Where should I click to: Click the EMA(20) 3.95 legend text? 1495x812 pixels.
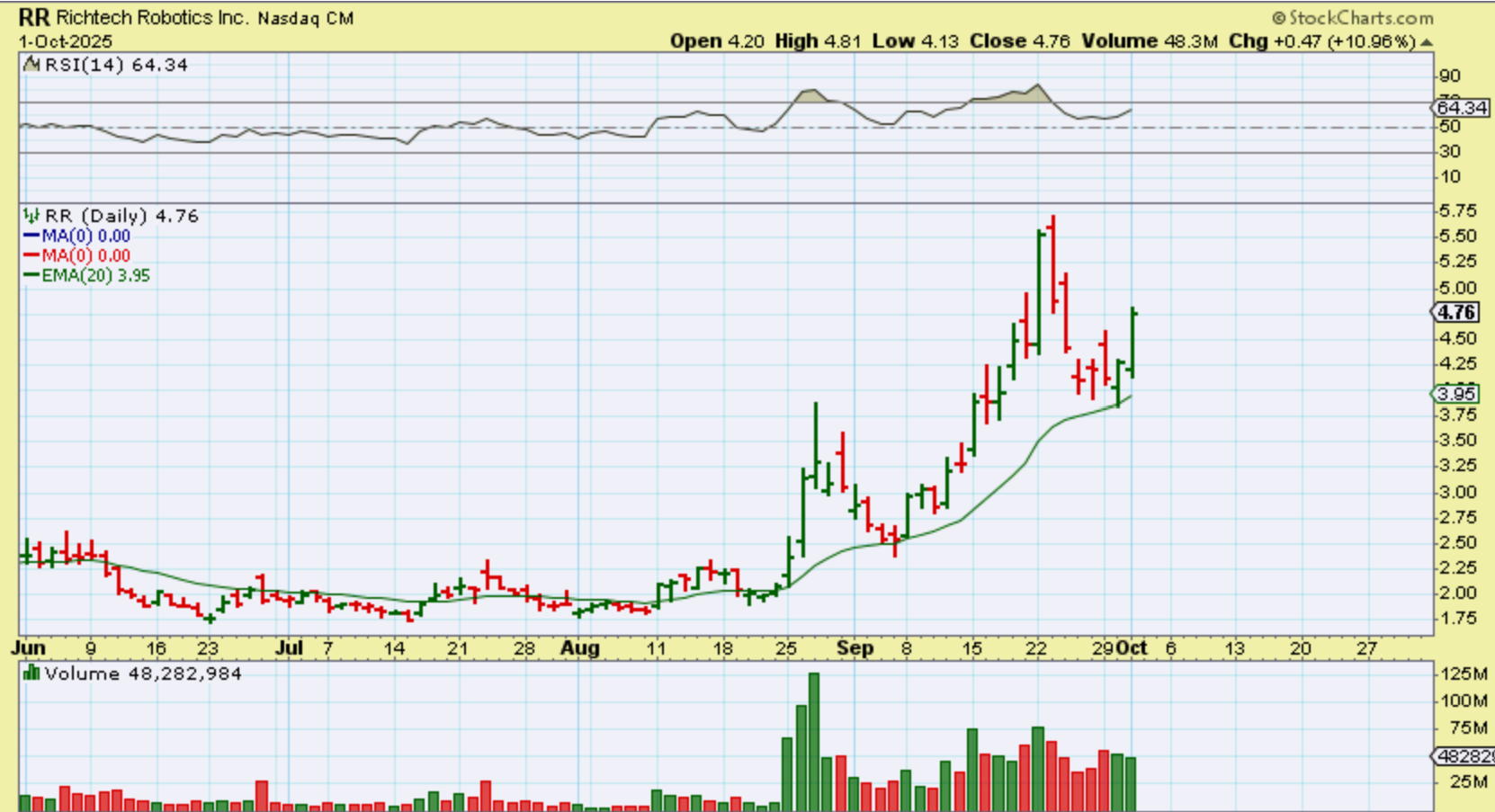point(95,276)
